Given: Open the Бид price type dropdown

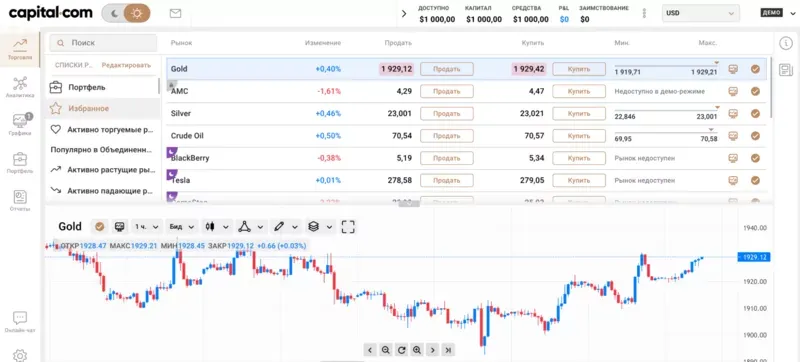Looking at the screenshot, I should [182, 226].
